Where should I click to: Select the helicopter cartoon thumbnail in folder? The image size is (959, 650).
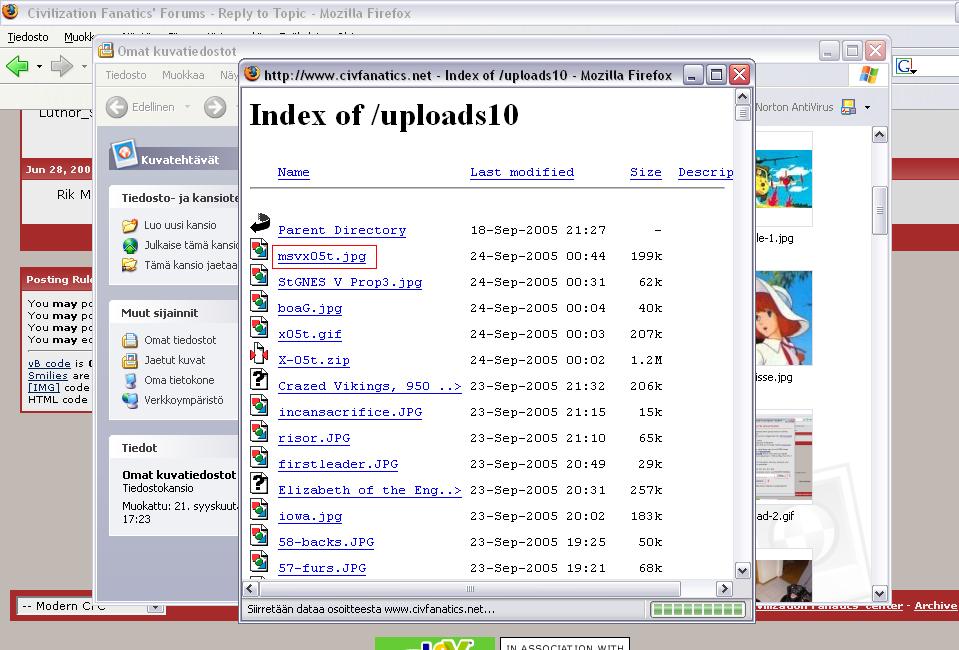click(x=784, y=179)
